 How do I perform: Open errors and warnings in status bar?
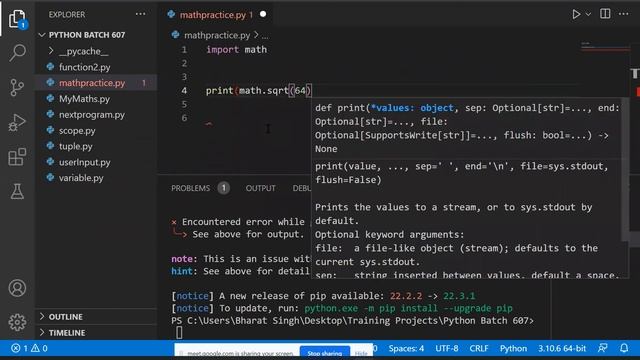coord(29,348)
